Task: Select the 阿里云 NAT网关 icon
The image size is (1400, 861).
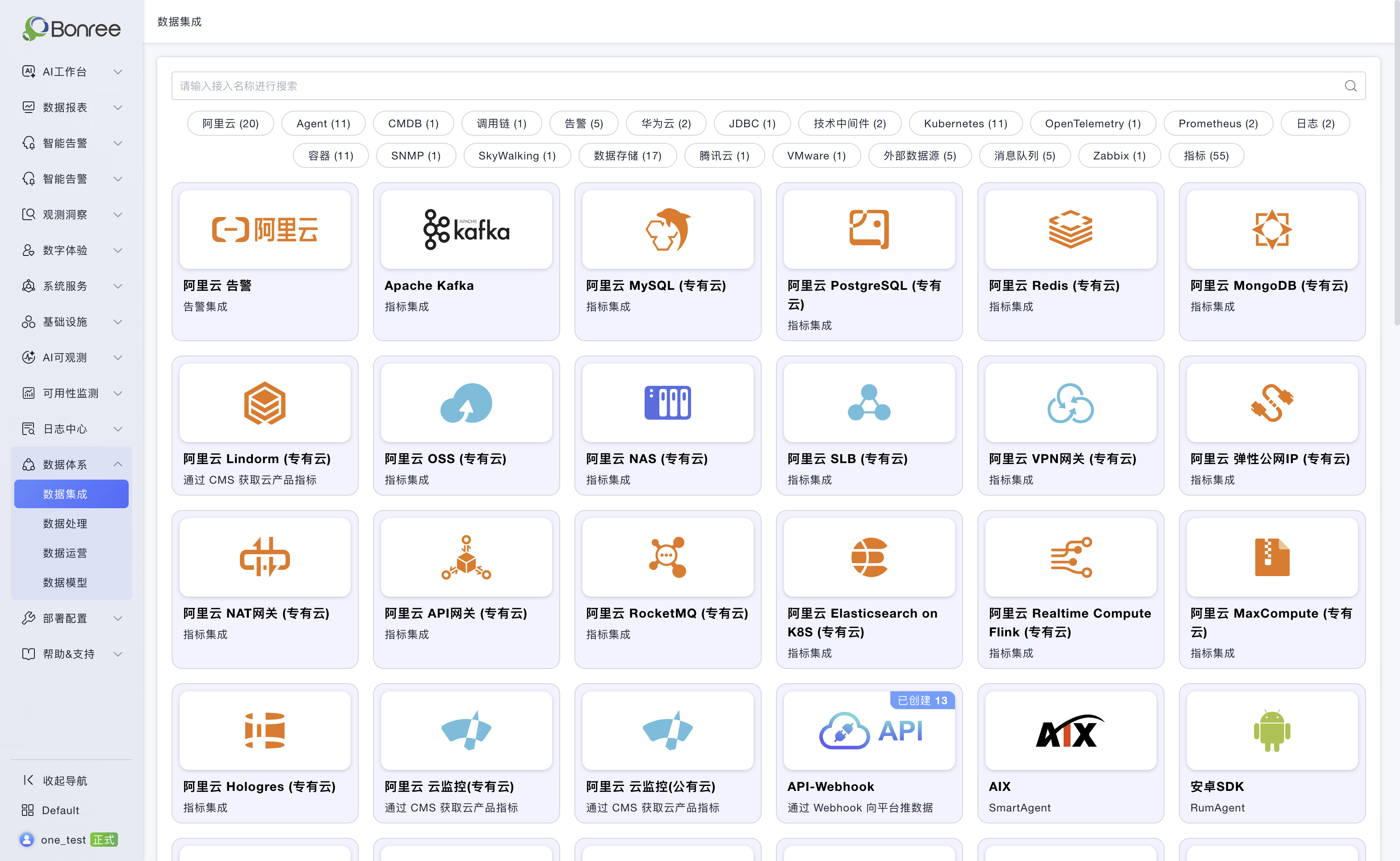Action: [x=265, y=557]
